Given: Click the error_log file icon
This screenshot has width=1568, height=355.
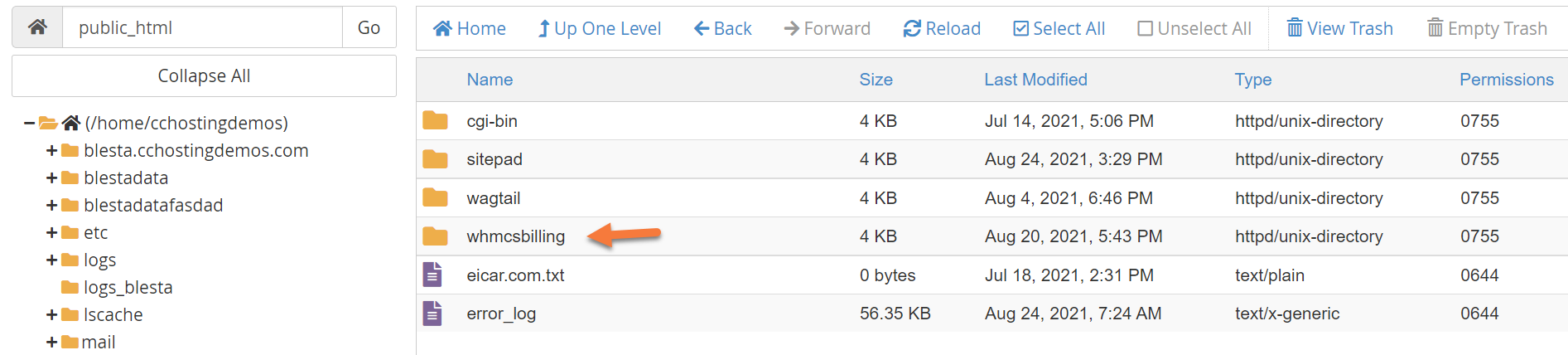Looking at the screenshot, I should tap(432, 314).
